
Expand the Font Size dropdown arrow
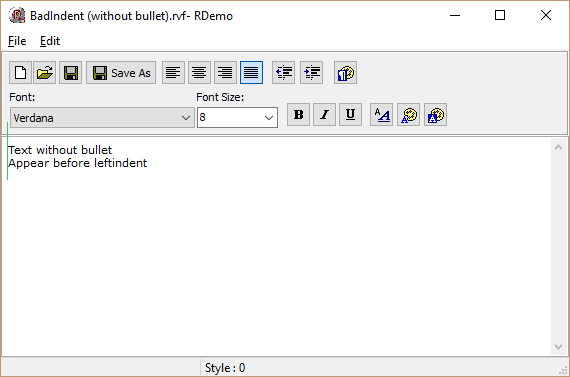269,117
